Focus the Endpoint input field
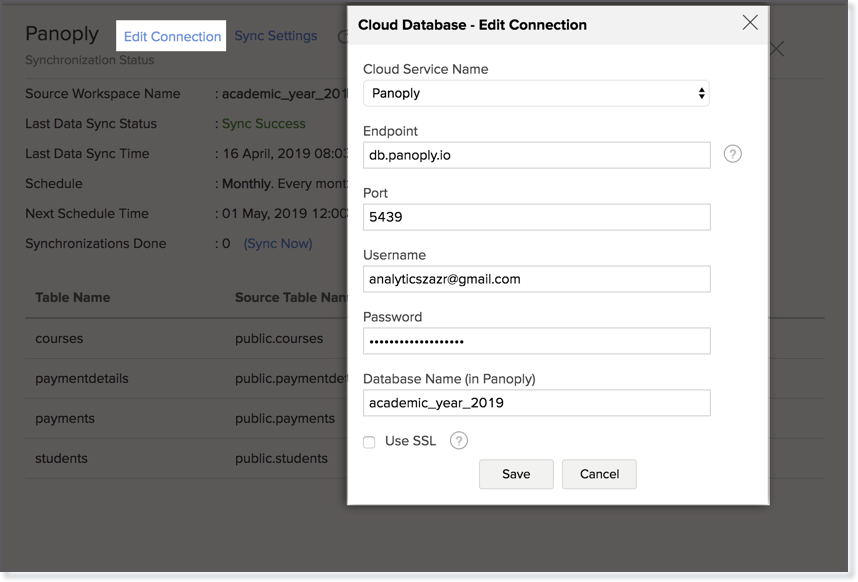This screenshot has height=582, width=858. coord(536,155)
